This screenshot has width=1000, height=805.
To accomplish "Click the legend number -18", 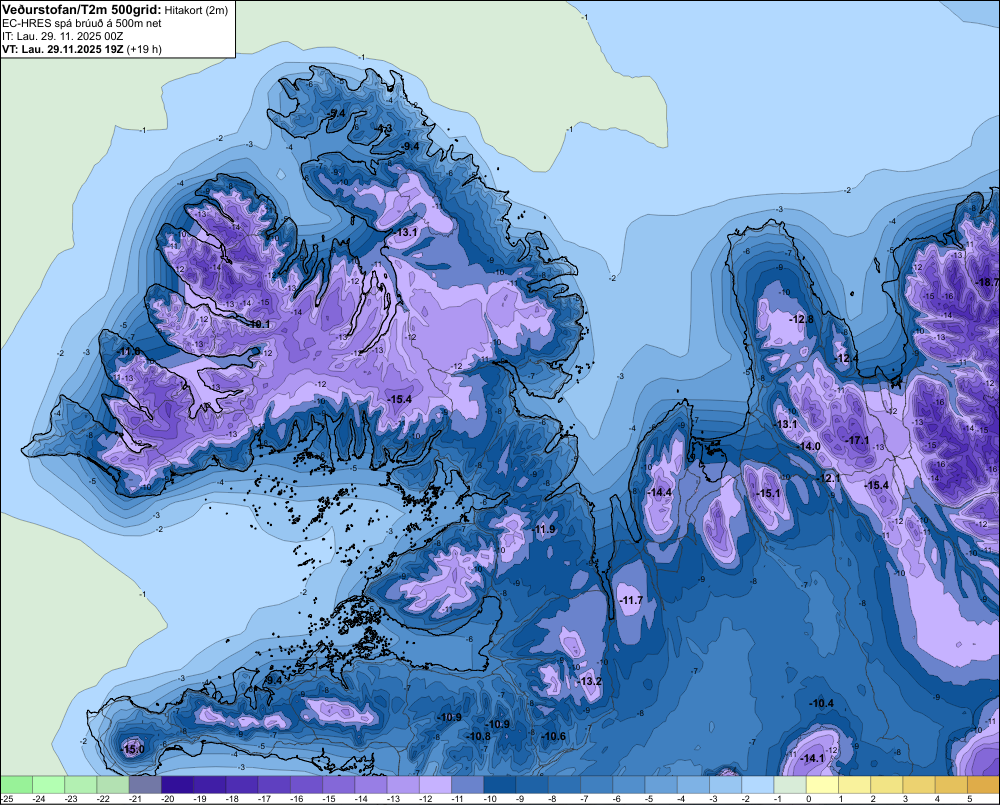I will (x=233, y=799).
